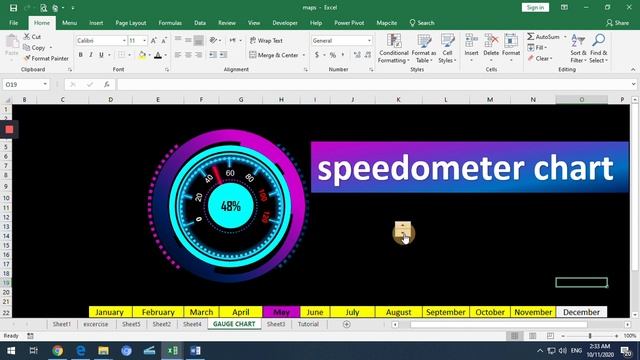Click the Insert cells icon
Viewport: 640px width, 360px height.
(471, 41)
